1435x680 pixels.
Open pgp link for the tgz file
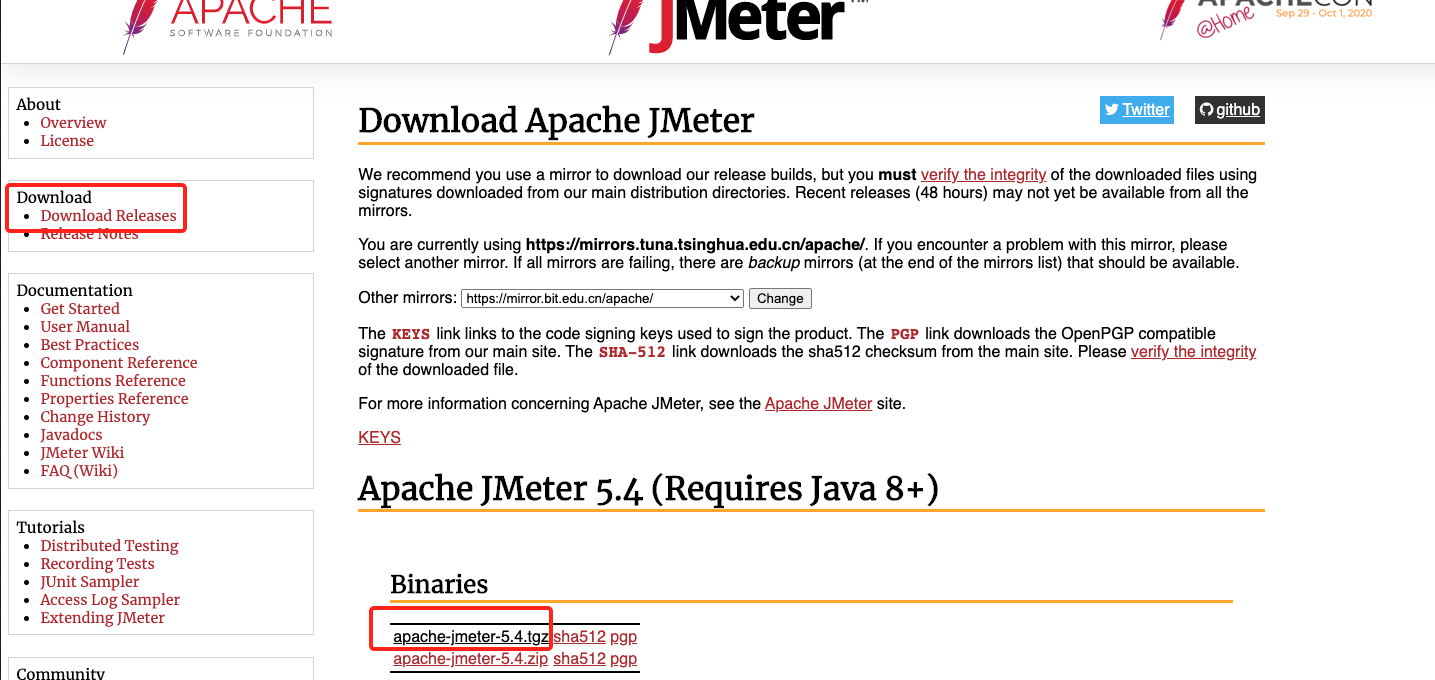point(623,637)
